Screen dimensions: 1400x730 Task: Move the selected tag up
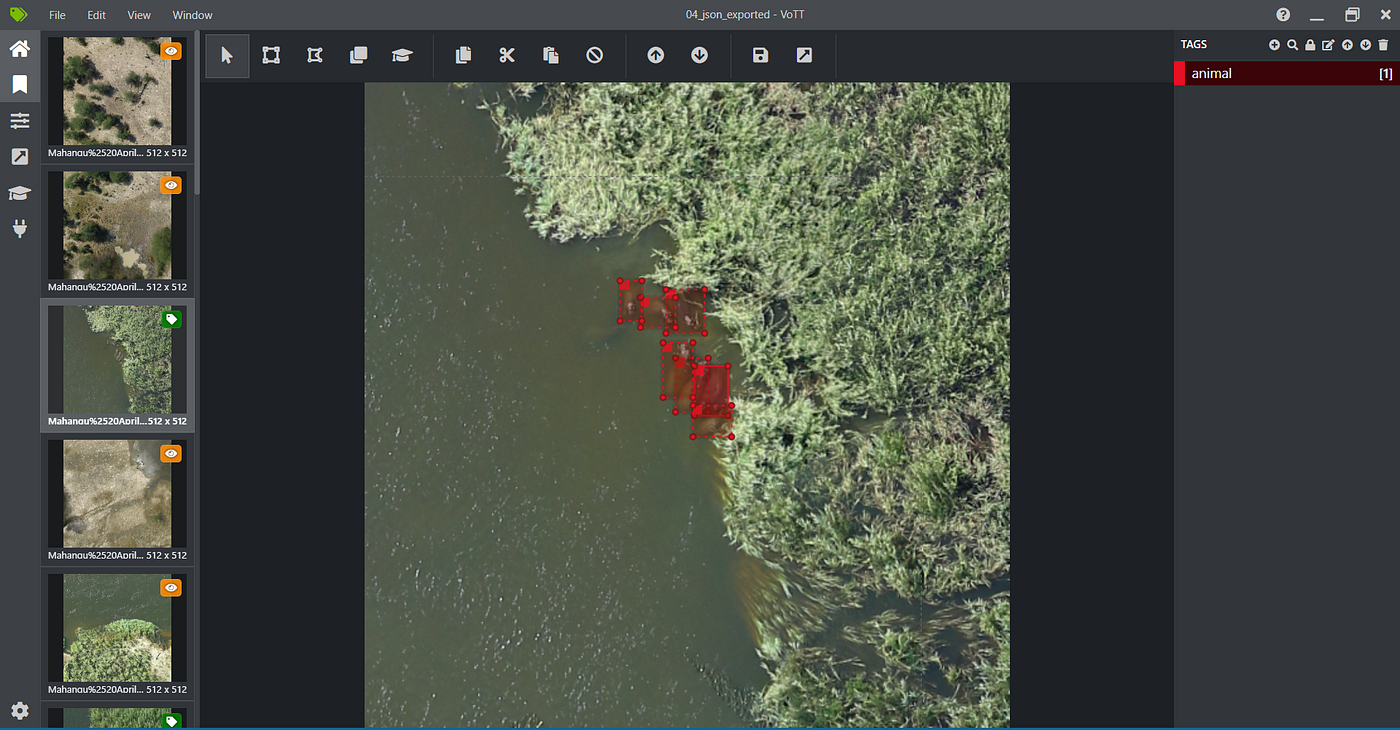(1347, 45)
